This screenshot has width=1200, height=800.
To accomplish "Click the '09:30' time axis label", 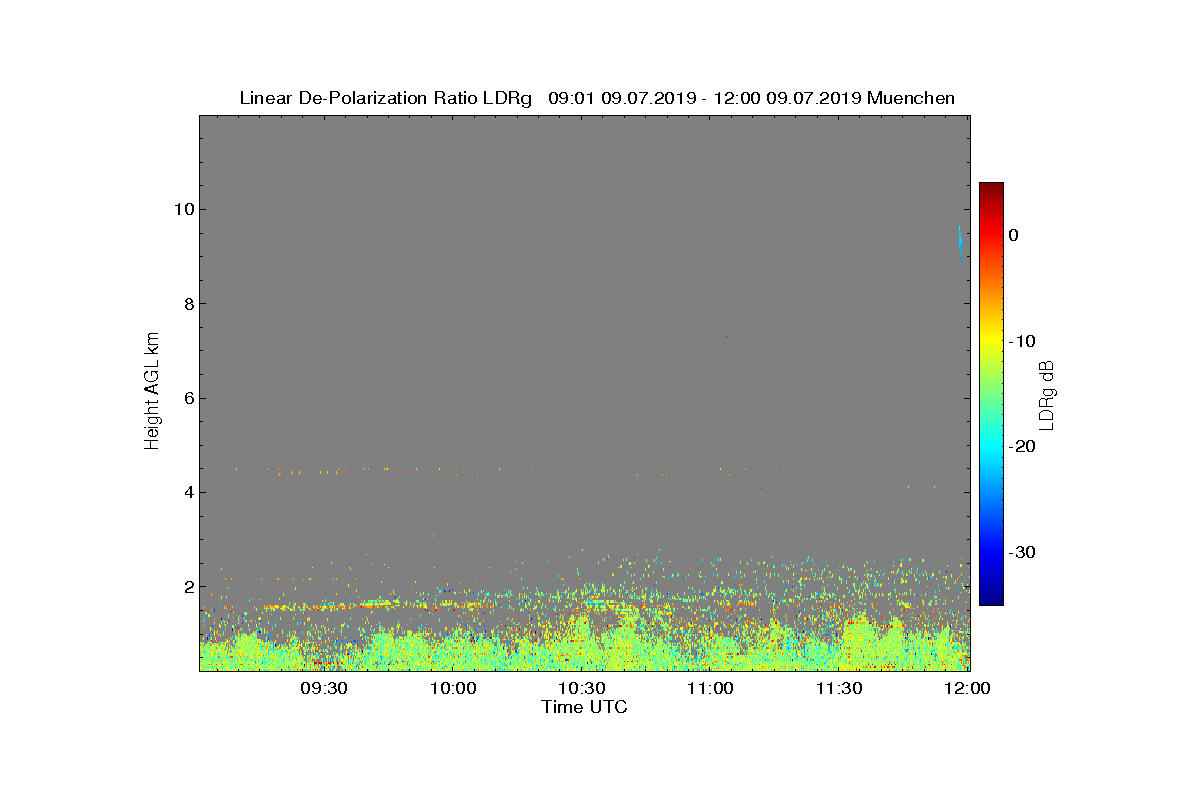I will pyautogui.click(x=324, y=689).
